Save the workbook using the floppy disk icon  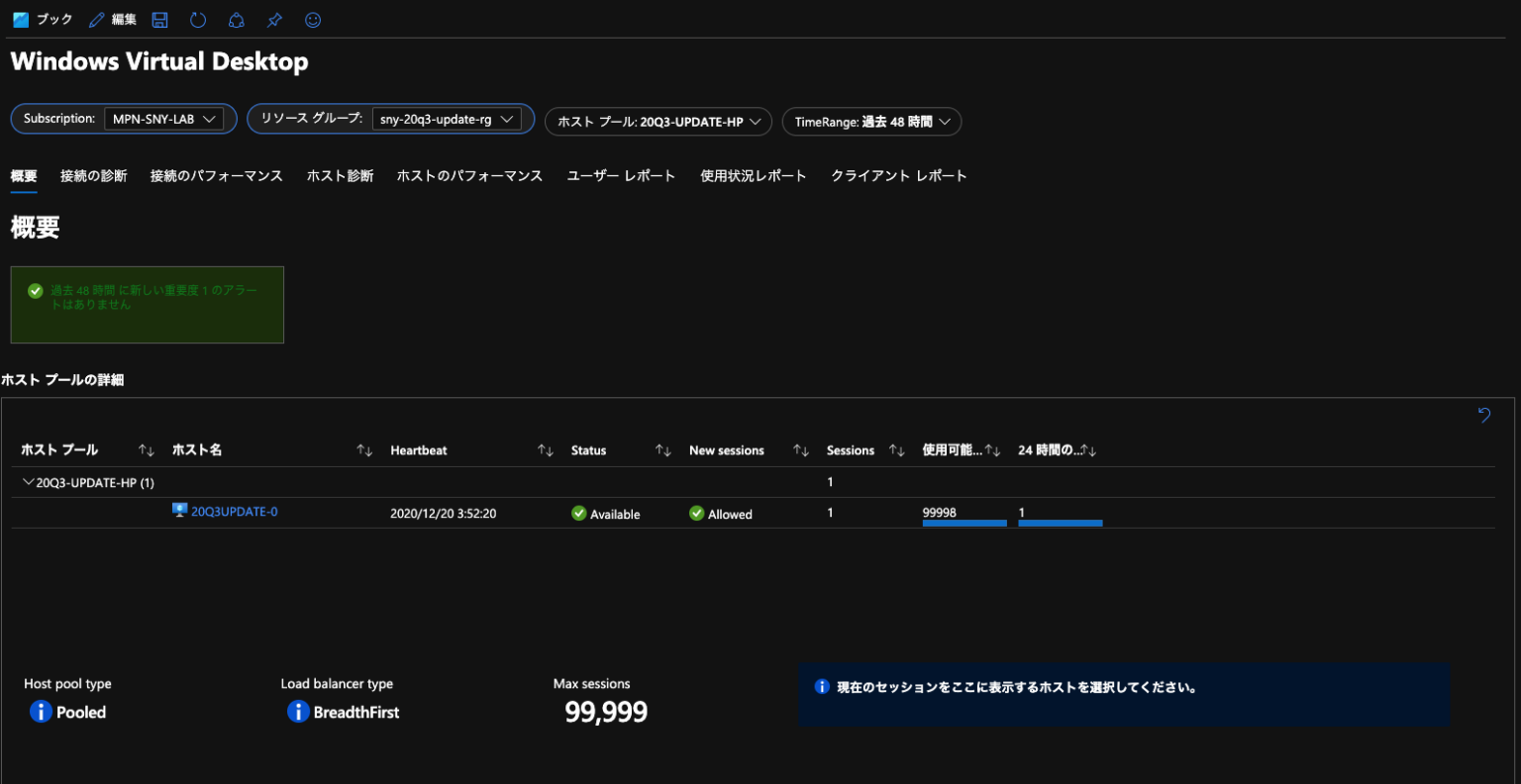pyautogui.click(x=159, y=20)
